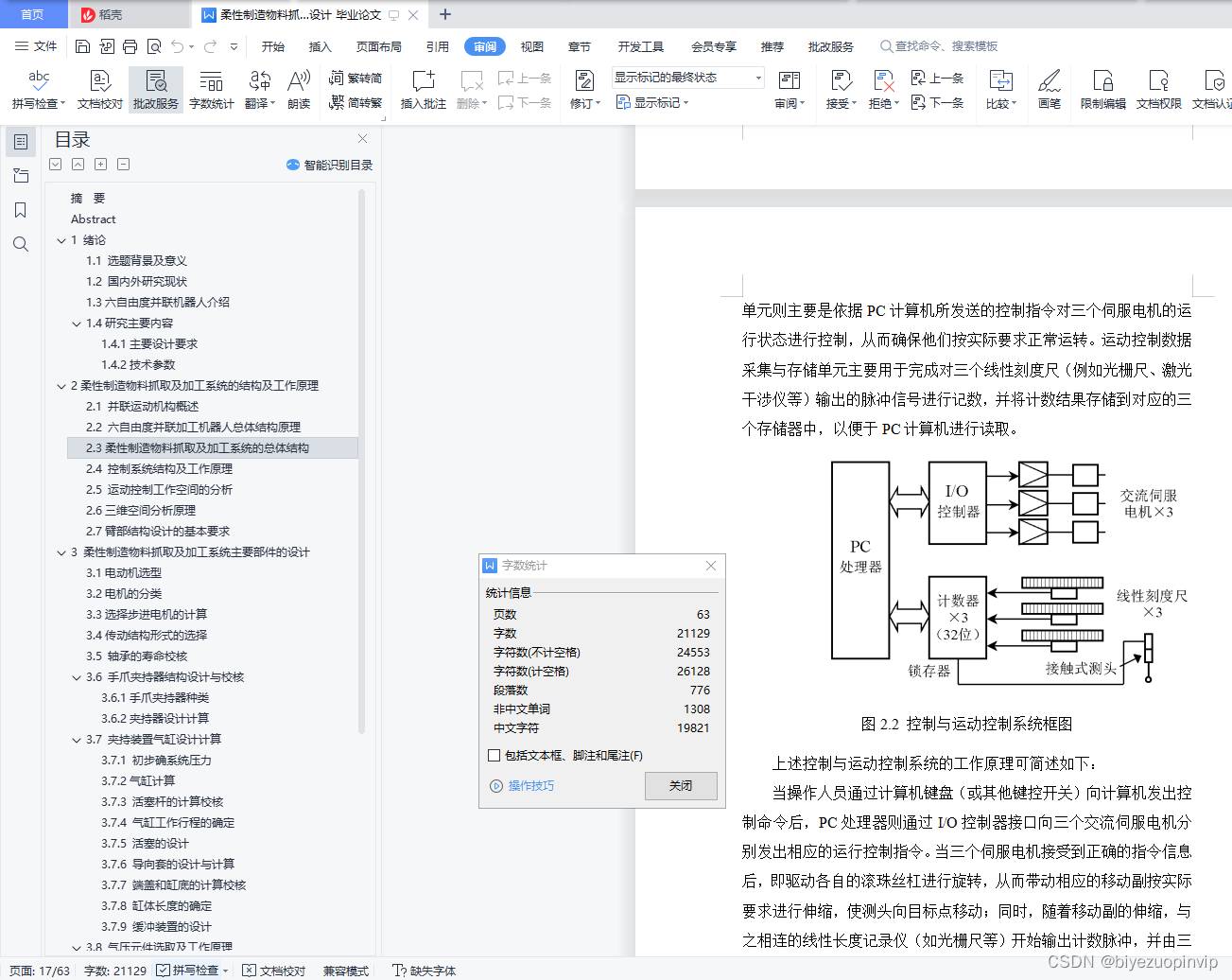The width and height of the screenshot is (1232, 980).
Task: Open the 审阅 review pane tool
Action: 790,90
